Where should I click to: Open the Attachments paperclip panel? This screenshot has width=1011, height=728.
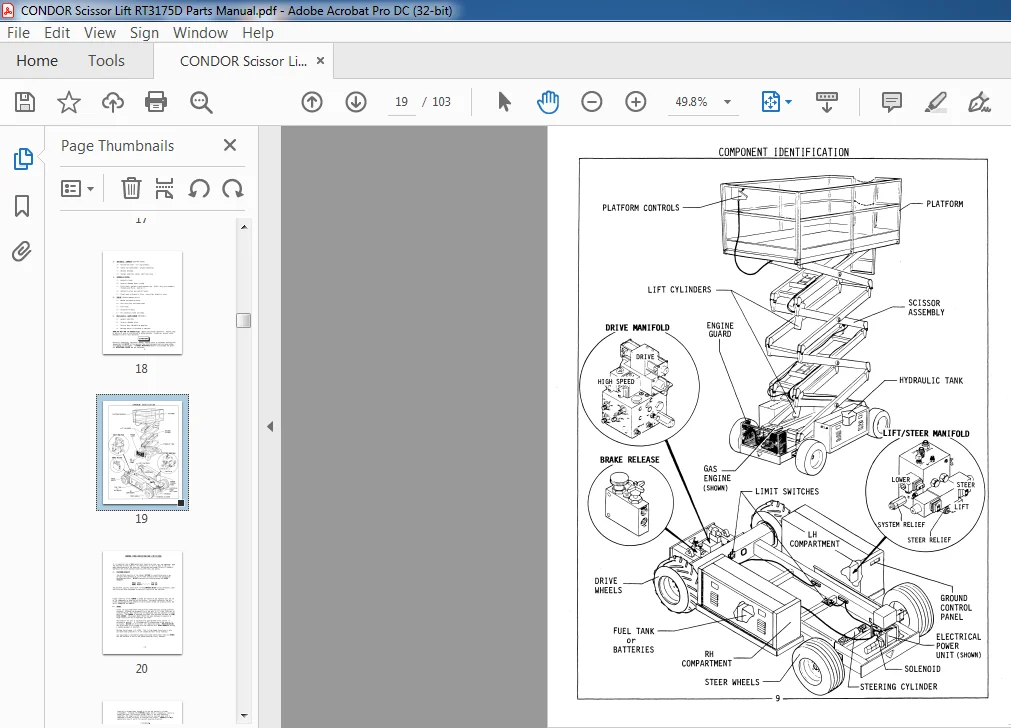(x=22, y=251)
